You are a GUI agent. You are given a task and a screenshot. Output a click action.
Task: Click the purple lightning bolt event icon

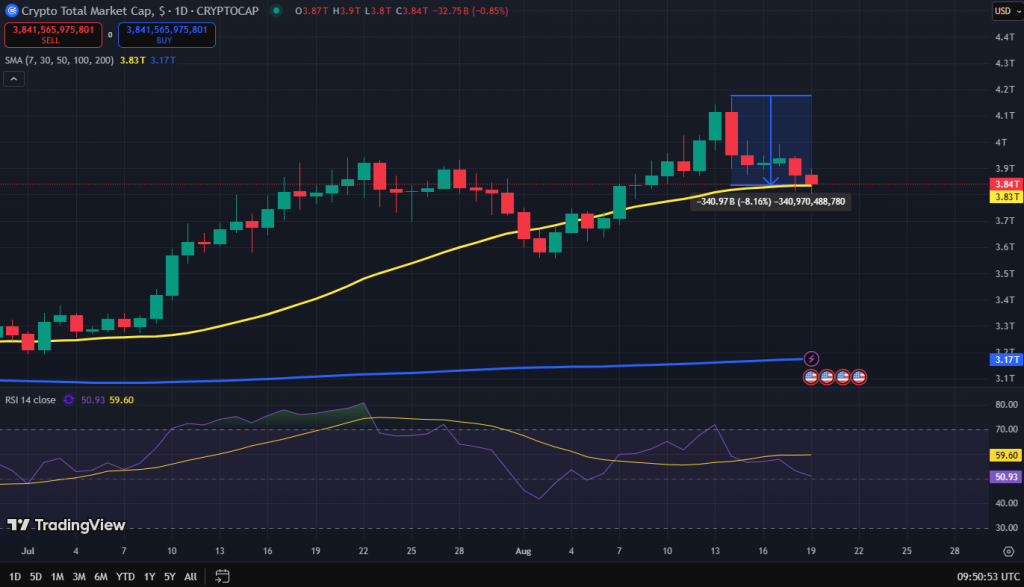tap(811, 358)
